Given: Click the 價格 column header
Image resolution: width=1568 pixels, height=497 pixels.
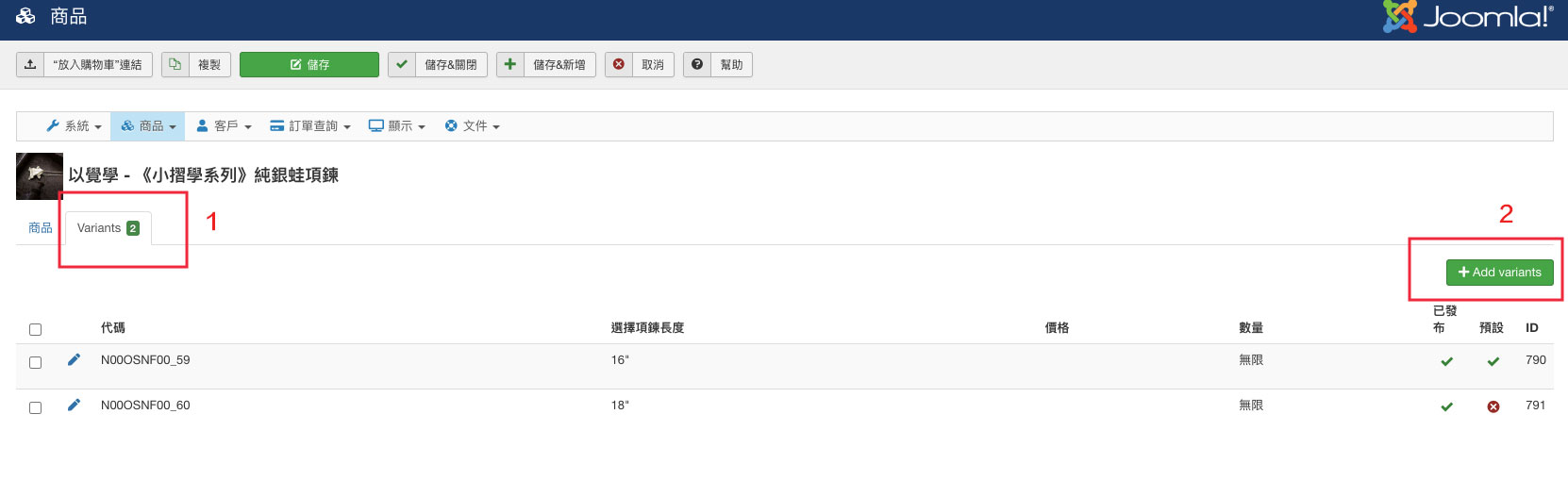Looking at the screenshot, I should coord(1057,328).
